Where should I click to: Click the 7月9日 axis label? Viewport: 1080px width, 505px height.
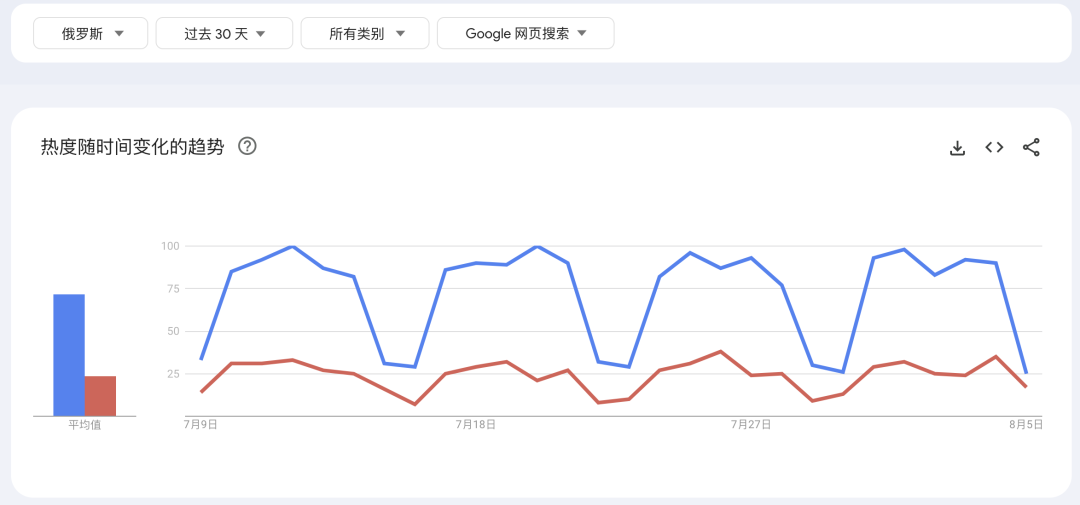pyautogui.click(x=200, y=424)
